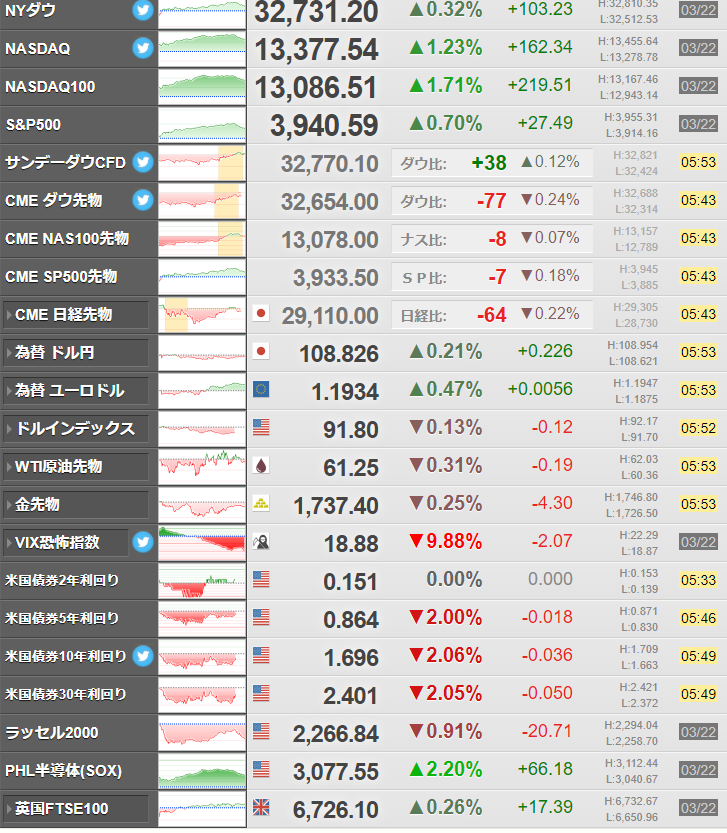Click the ダウ比 +38 value box
727x833 pixels.
tap(492, 163)
